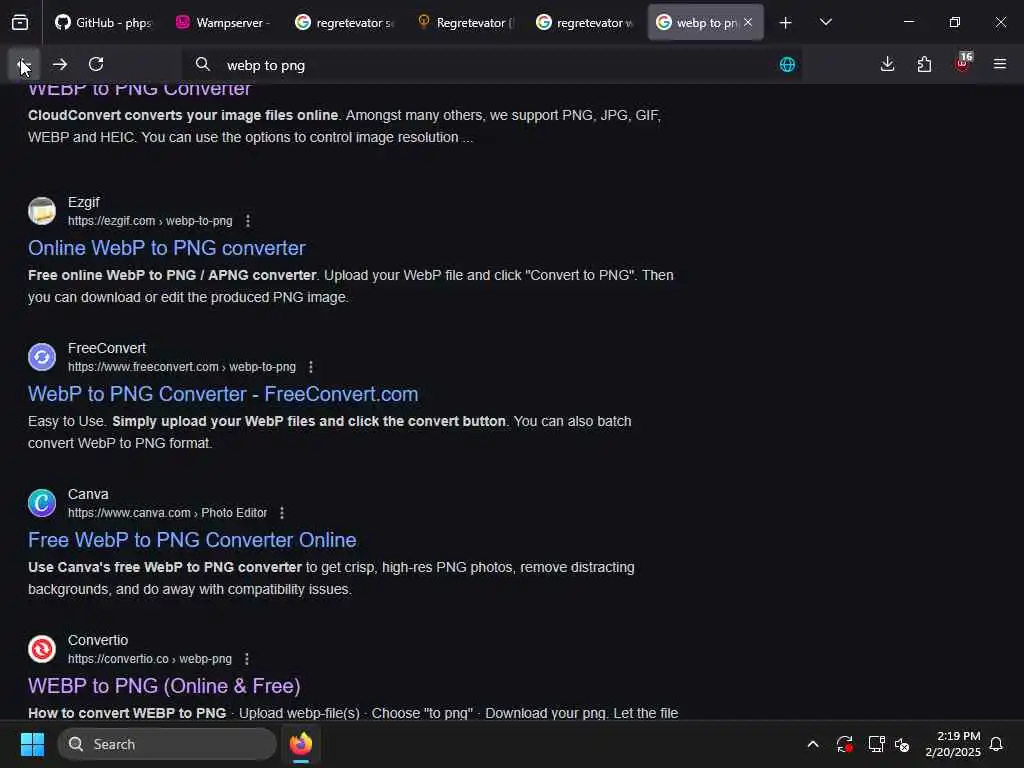Click the FreeConvert site name

(x=107, y=348)
